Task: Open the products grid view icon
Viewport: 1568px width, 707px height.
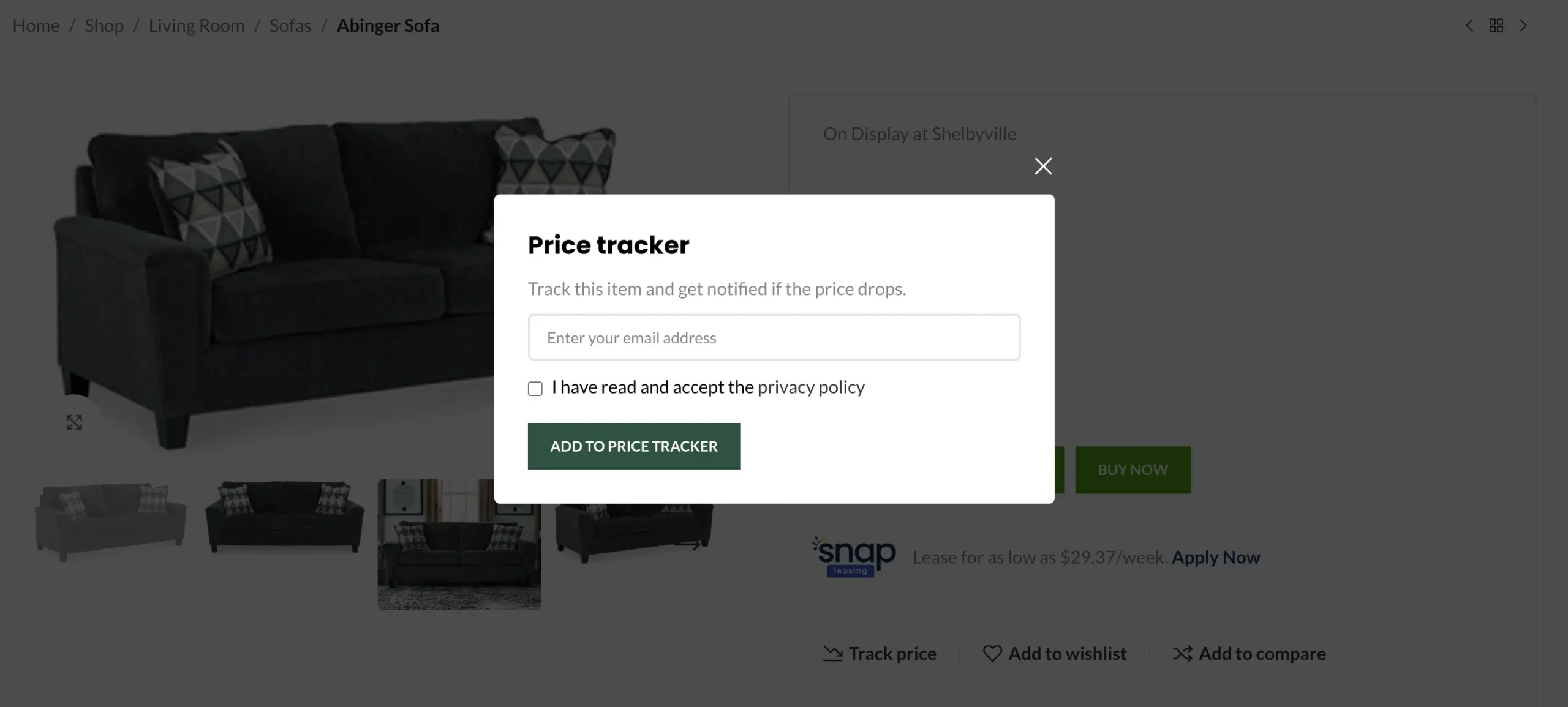Action: [x=1496, y=25]
